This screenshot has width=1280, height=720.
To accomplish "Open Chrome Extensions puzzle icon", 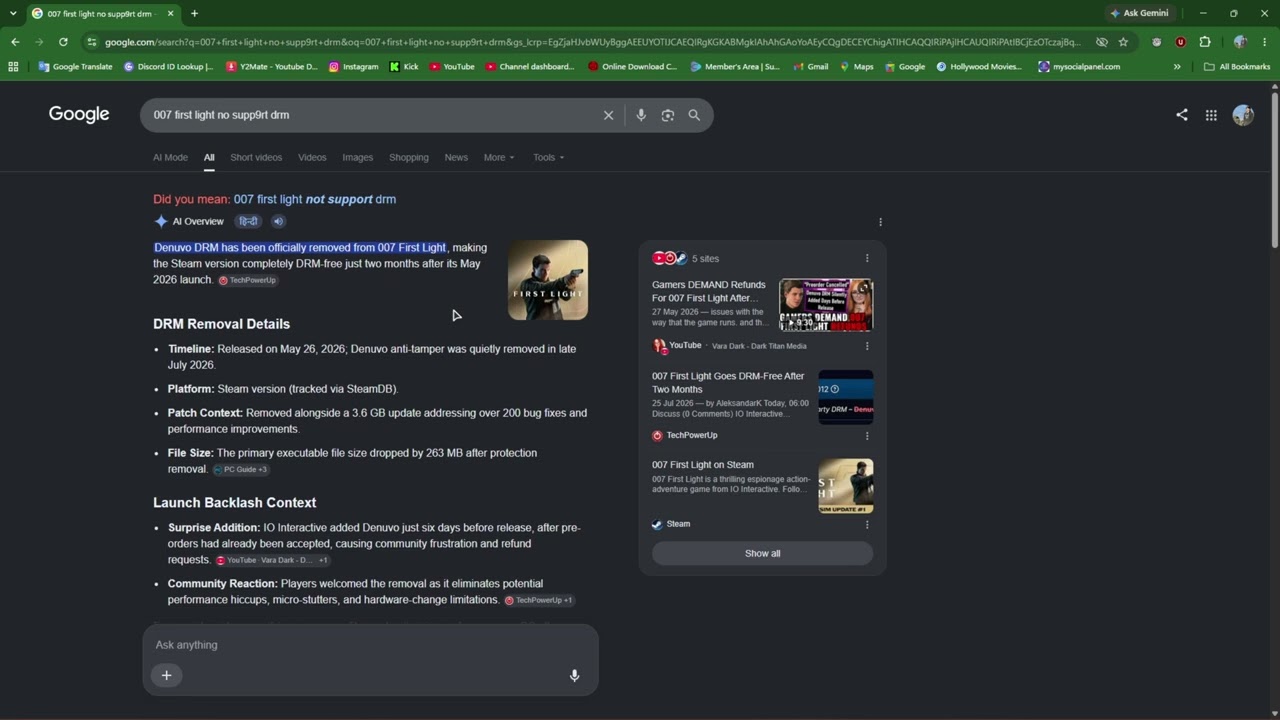I will coord(1204,42).
